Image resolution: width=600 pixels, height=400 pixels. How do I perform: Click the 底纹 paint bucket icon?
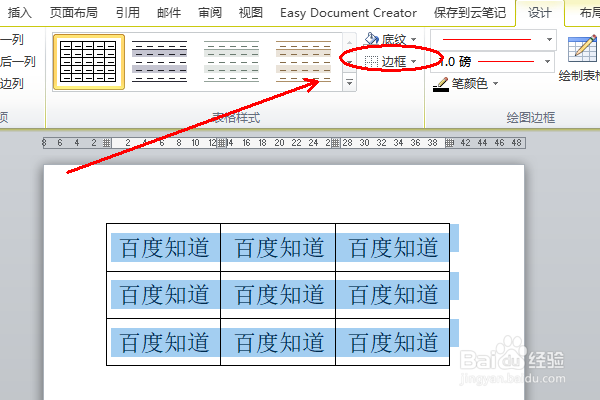pos(372,39)
